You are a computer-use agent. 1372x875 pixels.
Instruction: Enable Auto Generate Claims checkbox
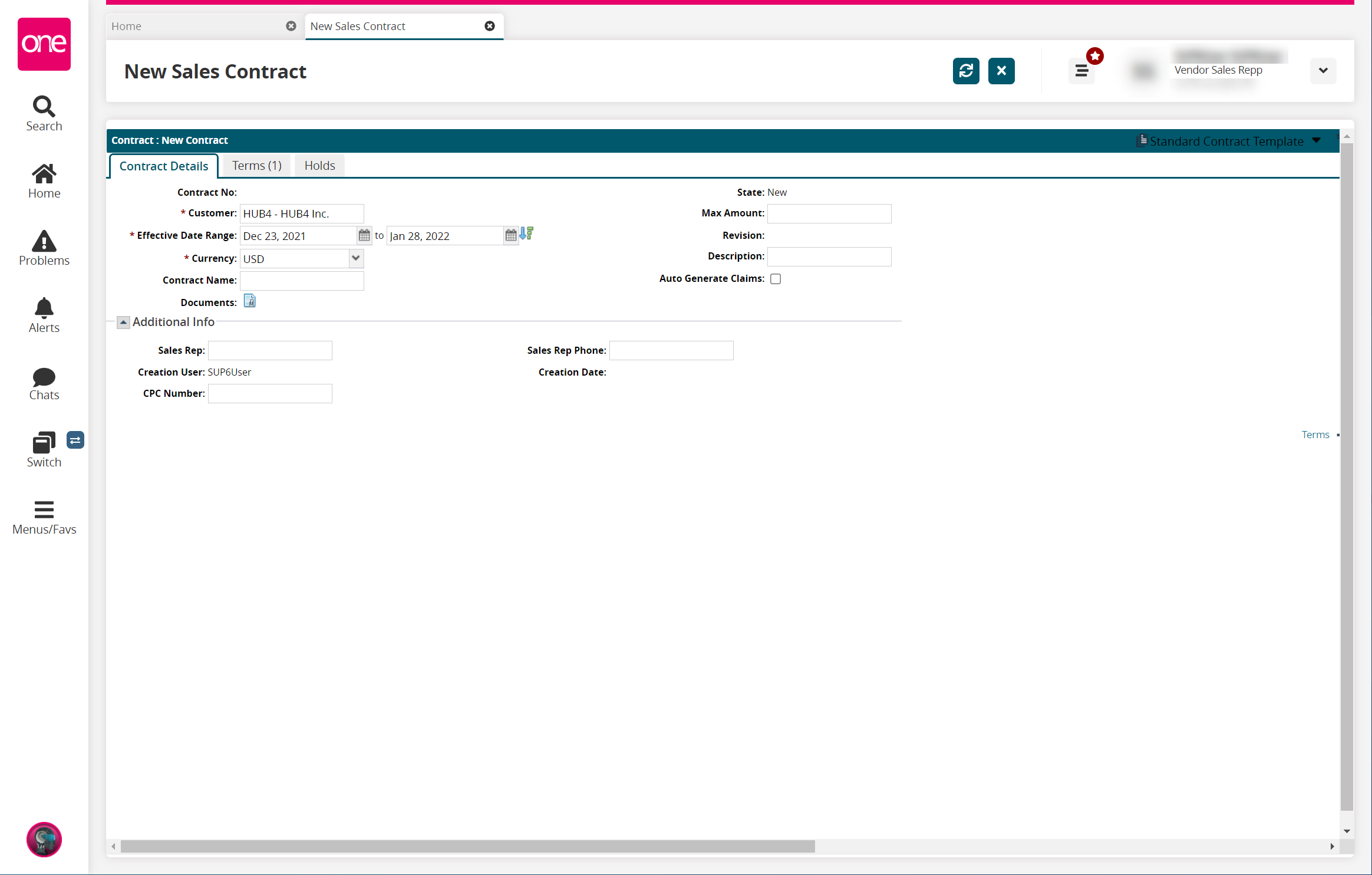(x=776, y=279)
